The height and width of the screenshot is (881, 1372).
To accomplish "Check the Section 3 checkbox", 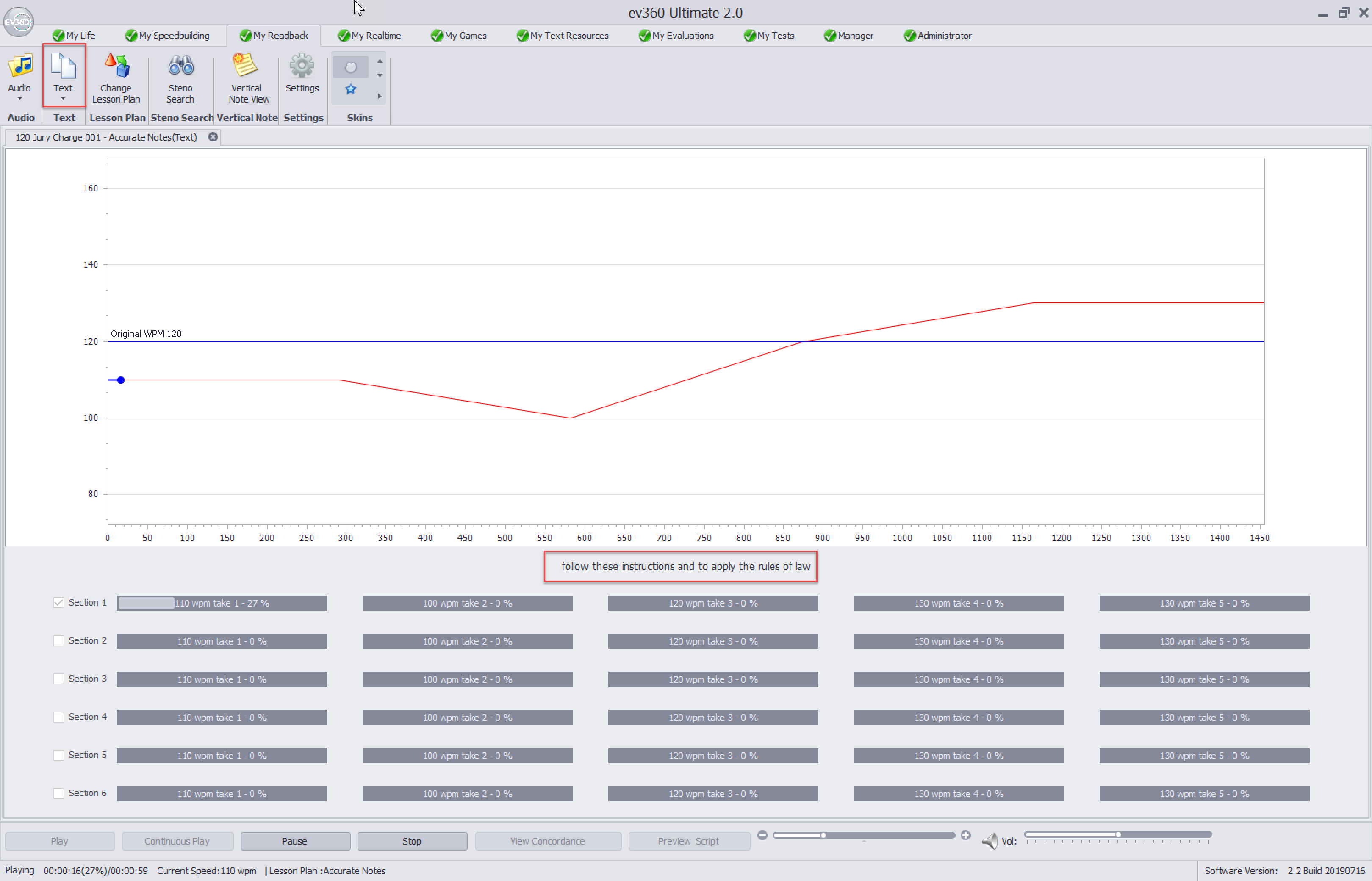I will point(59,679).
